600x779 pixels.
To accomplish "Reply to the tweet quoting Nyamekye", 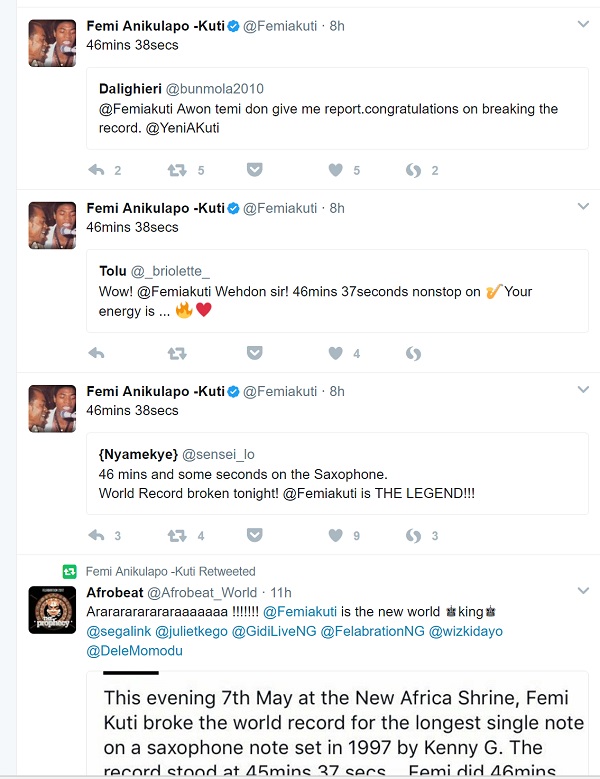I will coord(97,536).
